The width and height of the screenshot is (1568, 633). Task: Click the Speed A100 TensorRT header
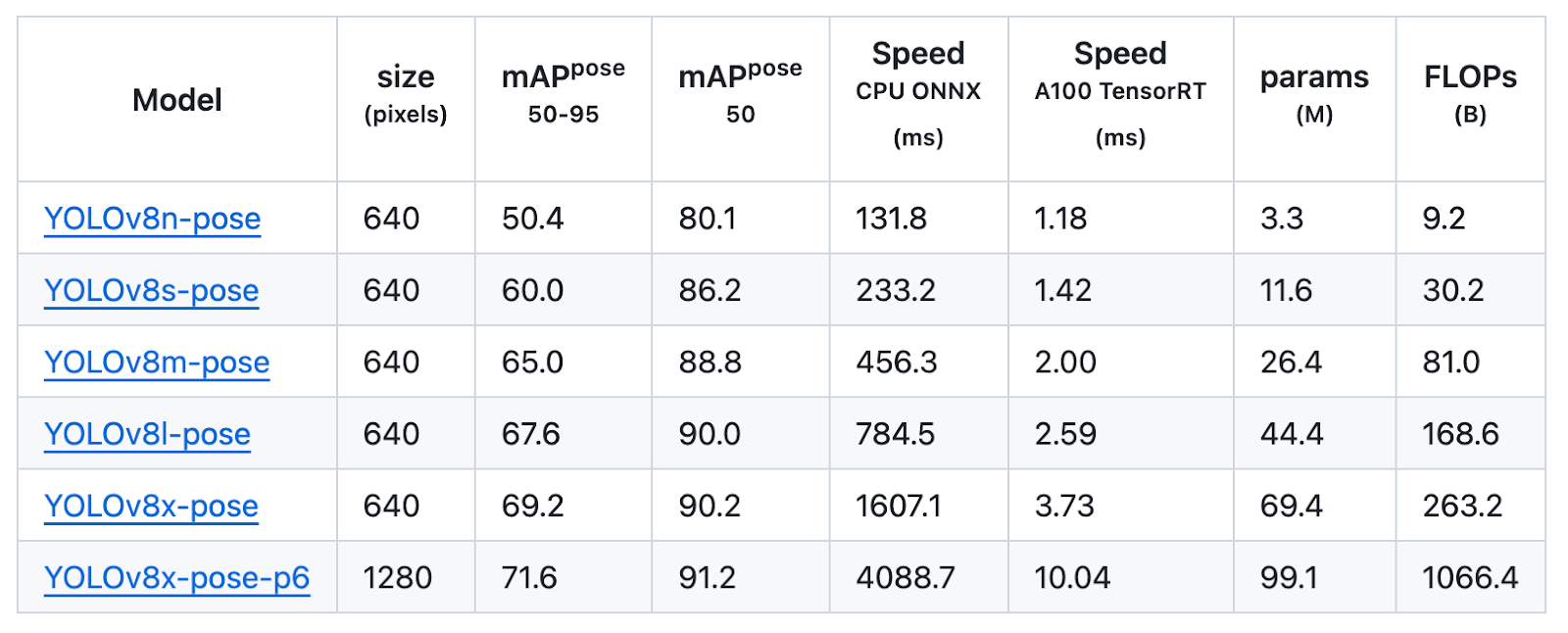click(x=1120, y=93)
